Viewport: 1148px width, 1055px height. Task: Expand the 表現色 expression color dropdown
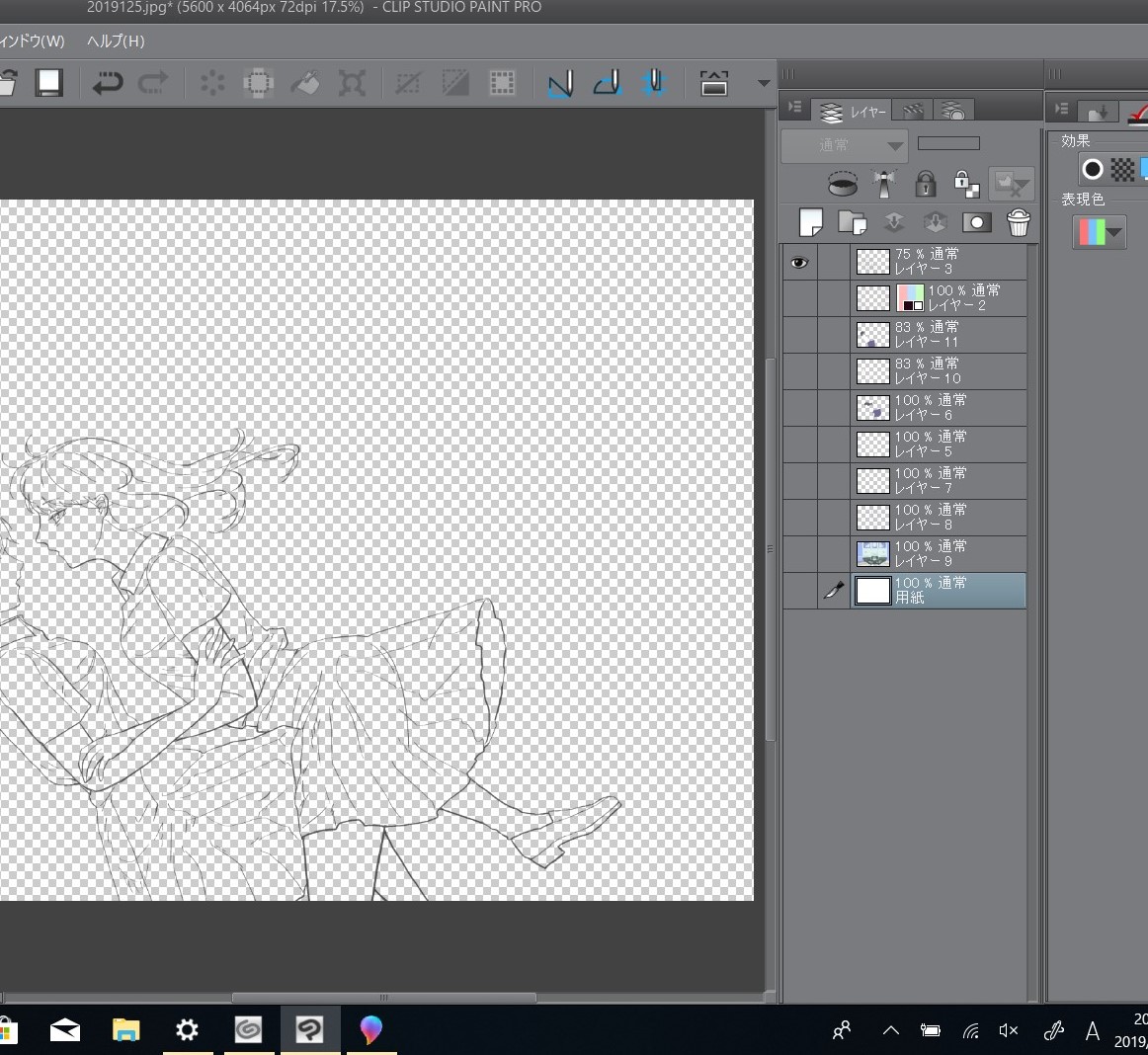pos(1100,232)
